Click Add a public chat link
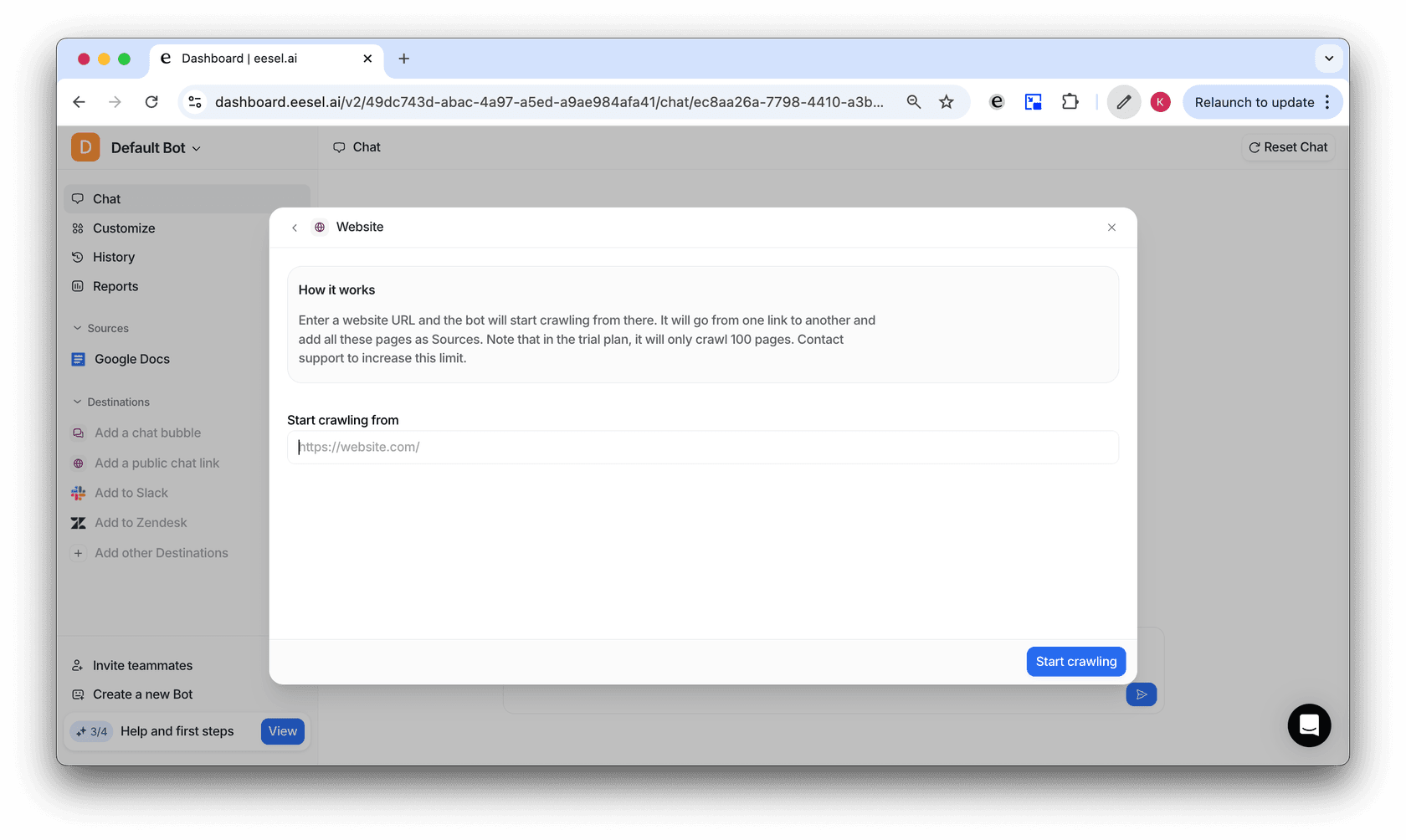 tap(145, 463)
